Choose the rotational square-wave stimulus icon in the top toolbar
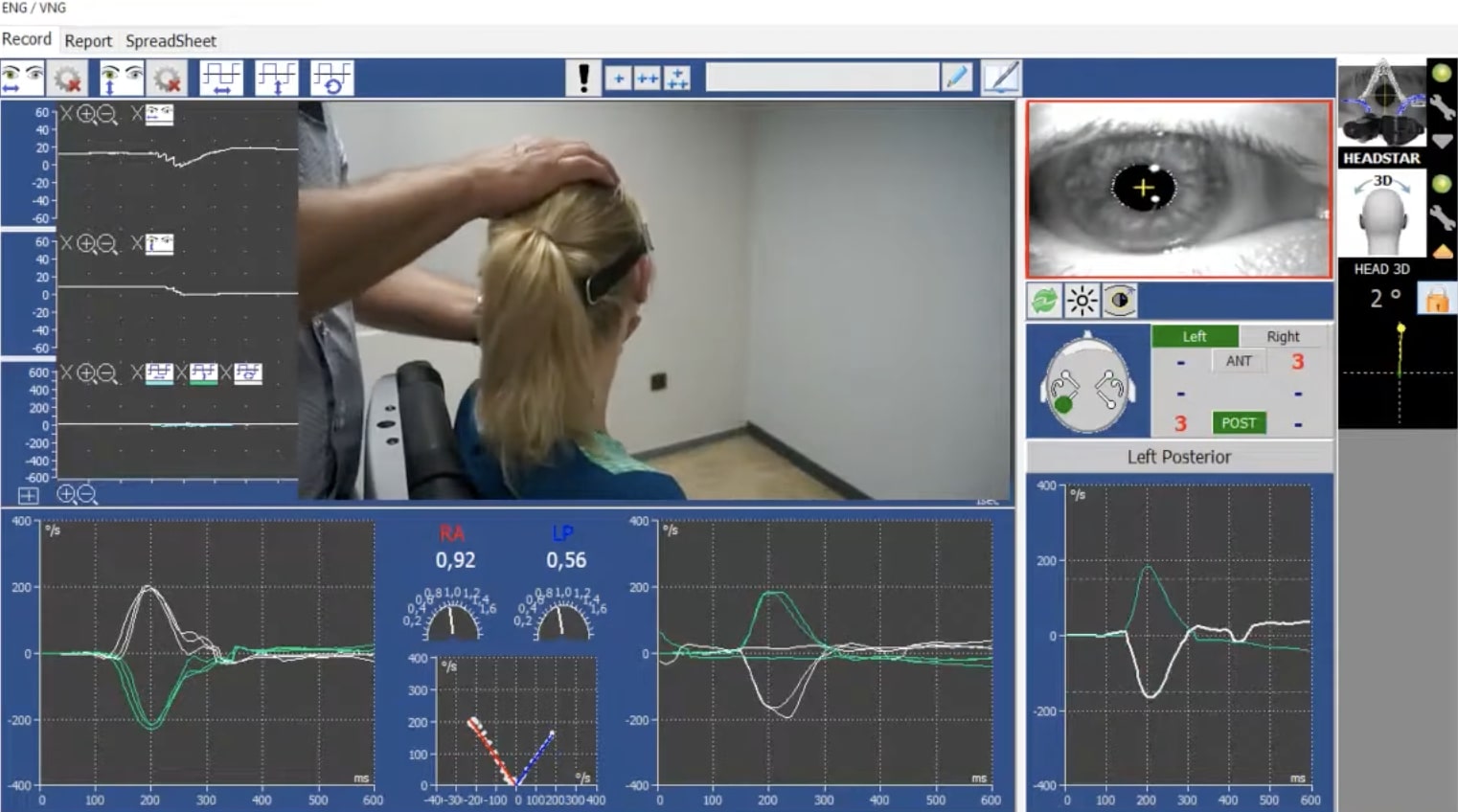1458x812 pixels. (x=332, y=78)
